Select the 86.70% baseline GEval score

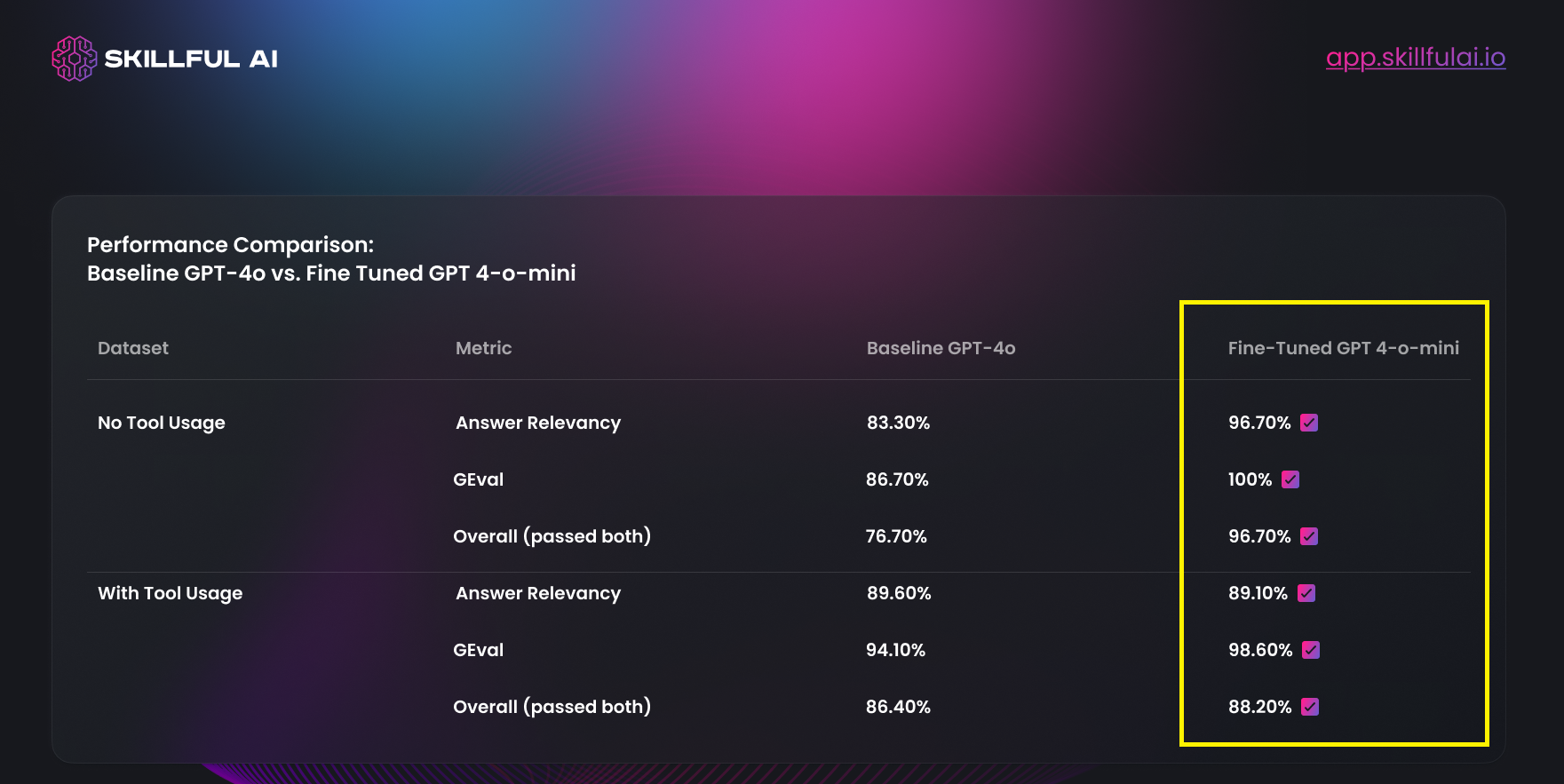[x=897, y=479]
